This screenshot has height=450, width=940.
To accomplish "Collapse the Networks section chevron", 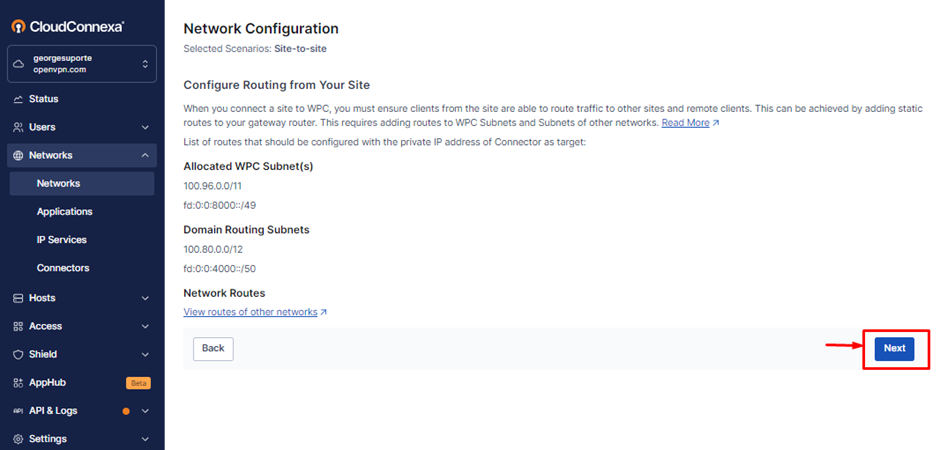I will [x=145, y=155].
